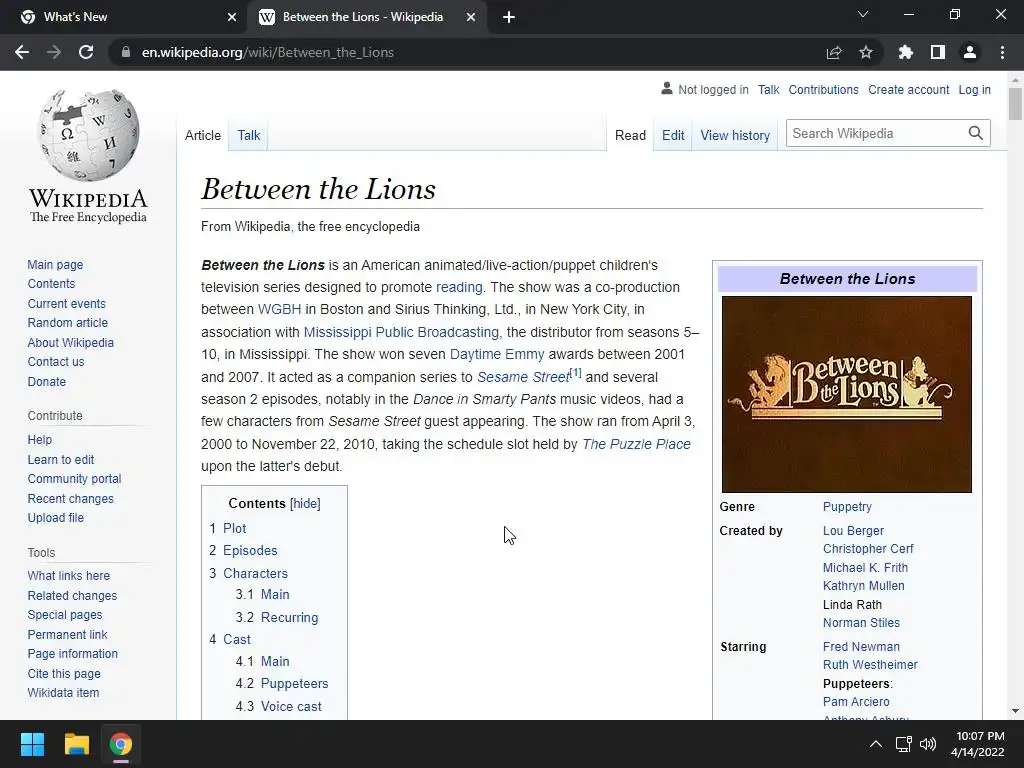
Task: Open the tab search dropdown arrow
Action: click(863, 14)
